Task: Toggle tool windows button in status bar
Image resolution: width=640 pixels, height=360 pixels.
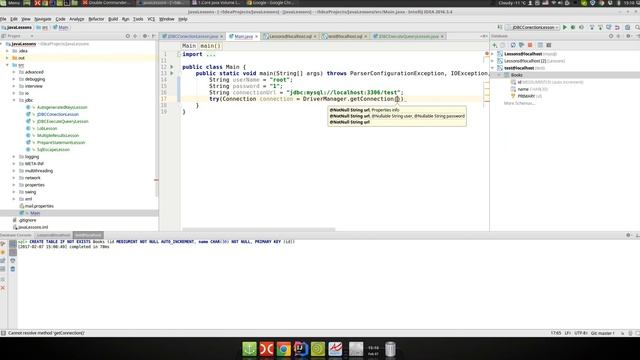Action: (x=3, y=333)
